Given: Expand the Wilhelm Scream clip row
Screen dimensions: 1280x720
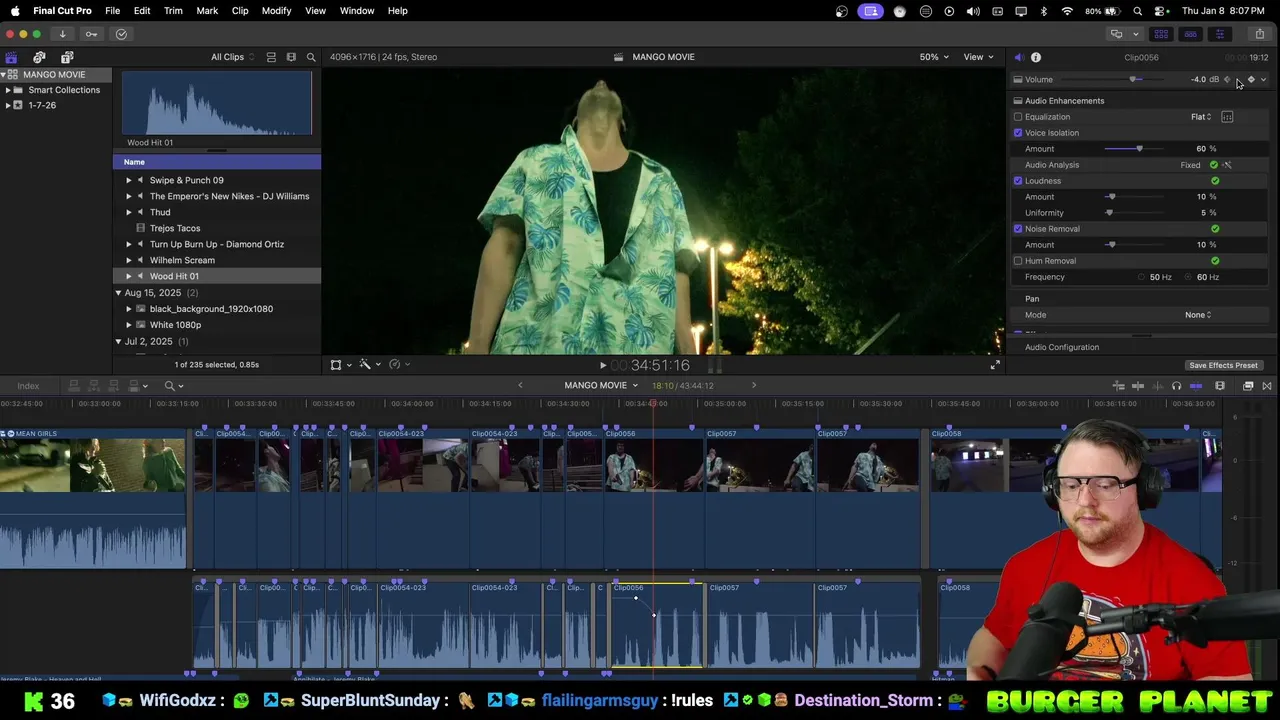Looking at the screenshot, I should click(x=128, y=260).
